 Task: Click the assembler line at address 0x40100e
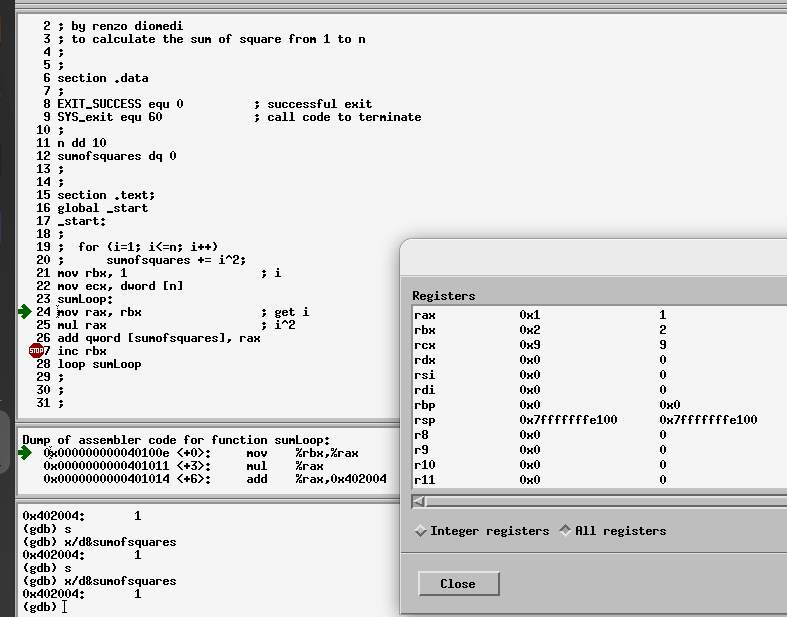coord(201,453)
